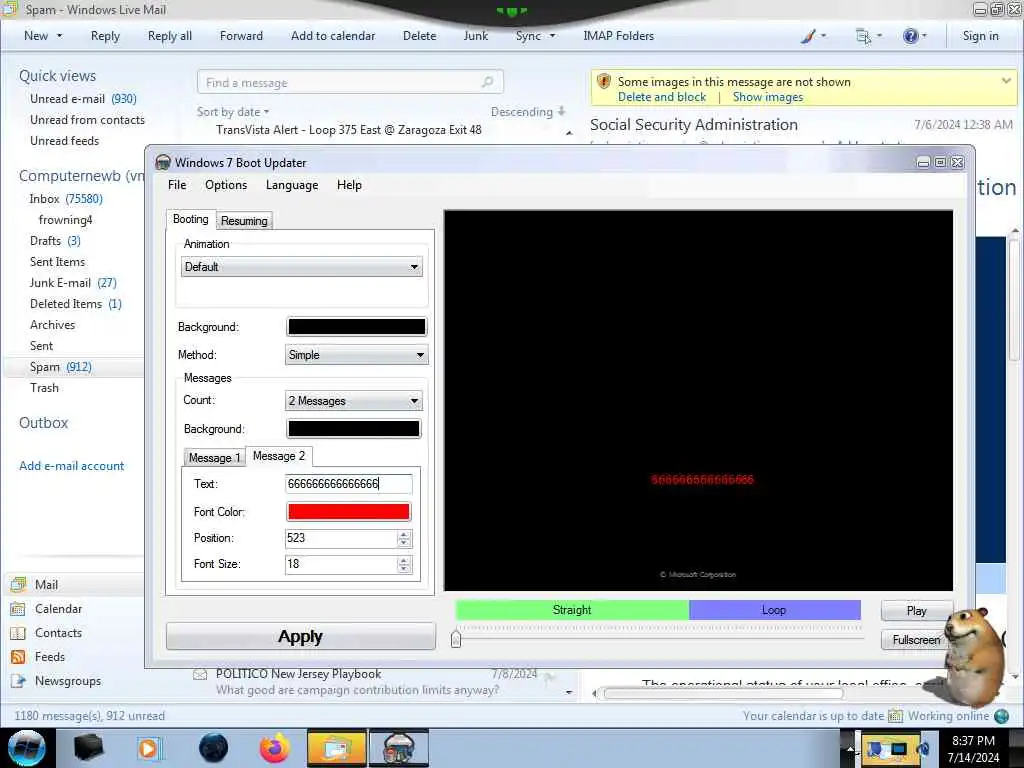Click the Loop purple animation segment
This screenshot has width=1024, height=768.
click(775, 610)
